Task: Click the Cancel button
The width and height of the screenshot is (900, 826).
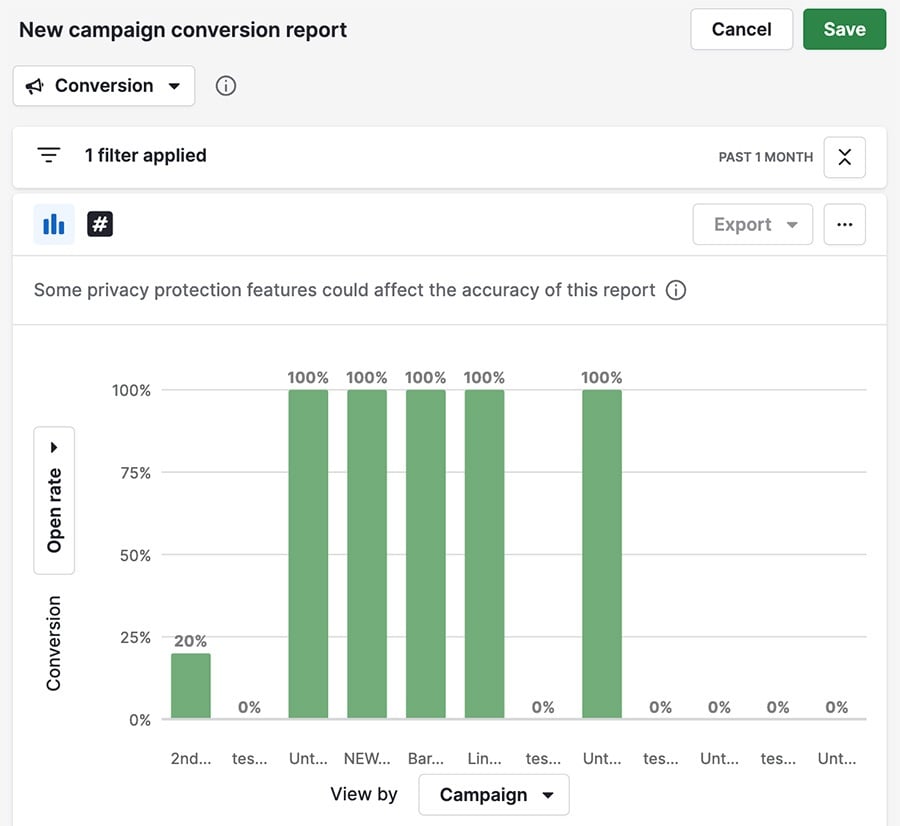Action: [741, 29]
